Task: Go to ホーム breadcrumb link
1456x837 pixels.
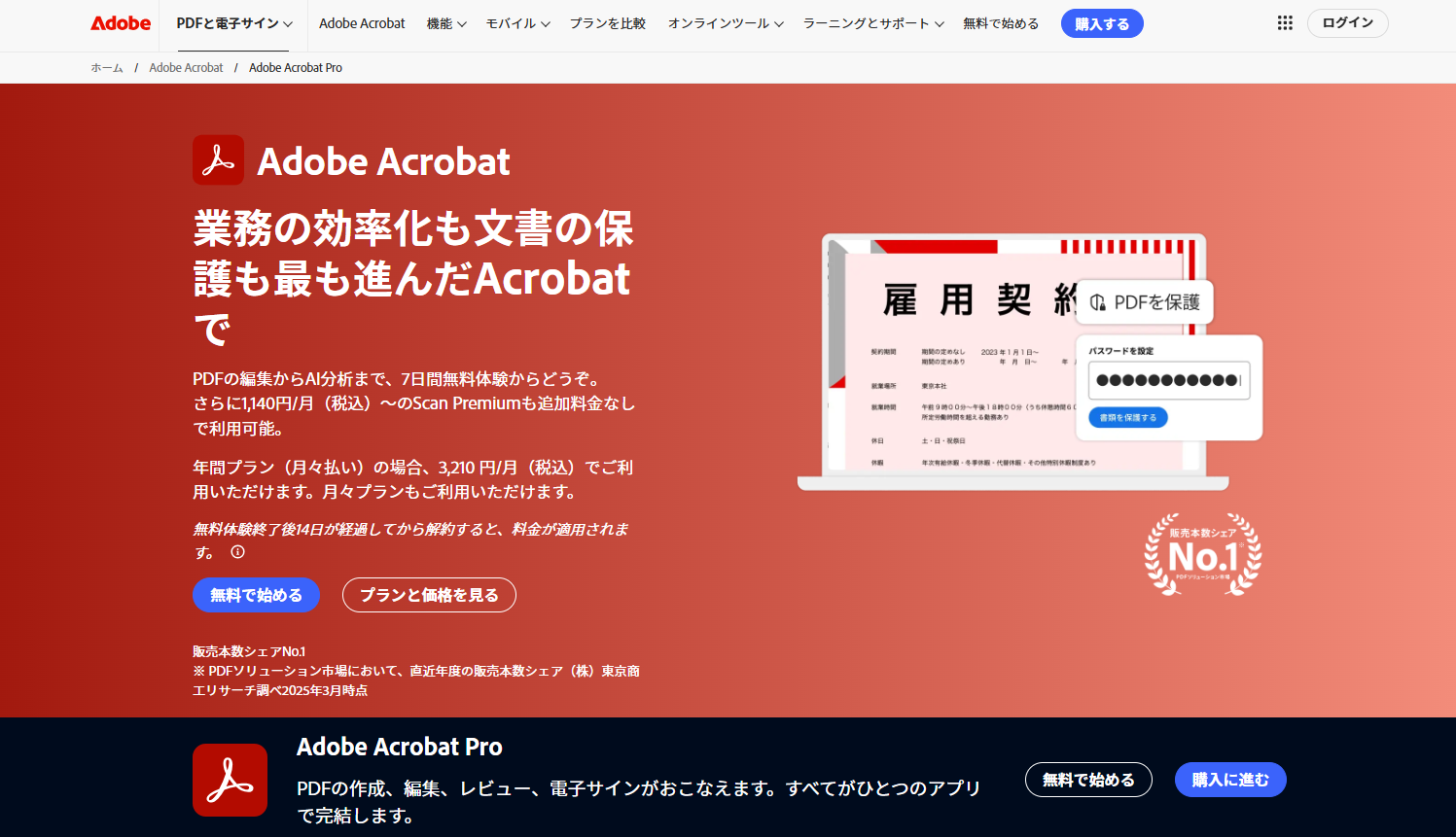Action: click(x=107, y=67)
